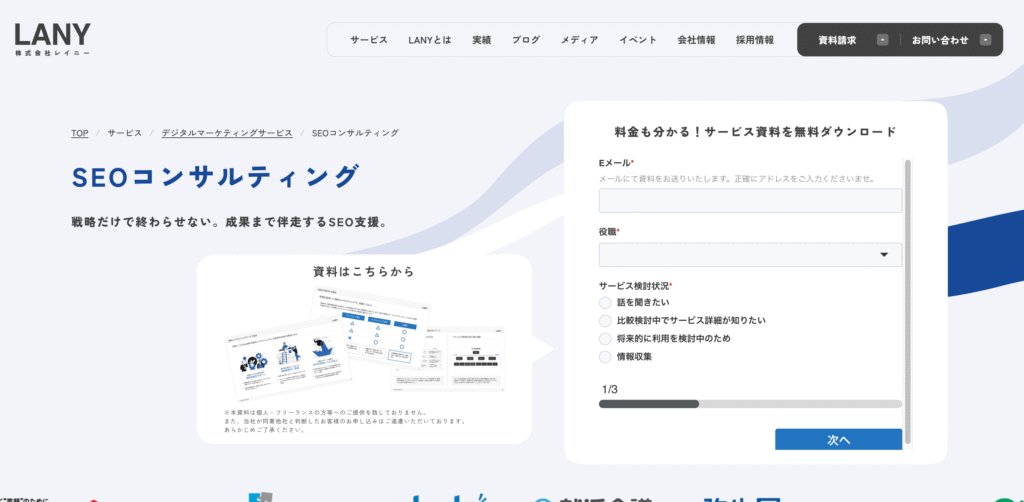Go to LANYとは menu item
The image size is (1024, 502).
click(x=430, y=40)
